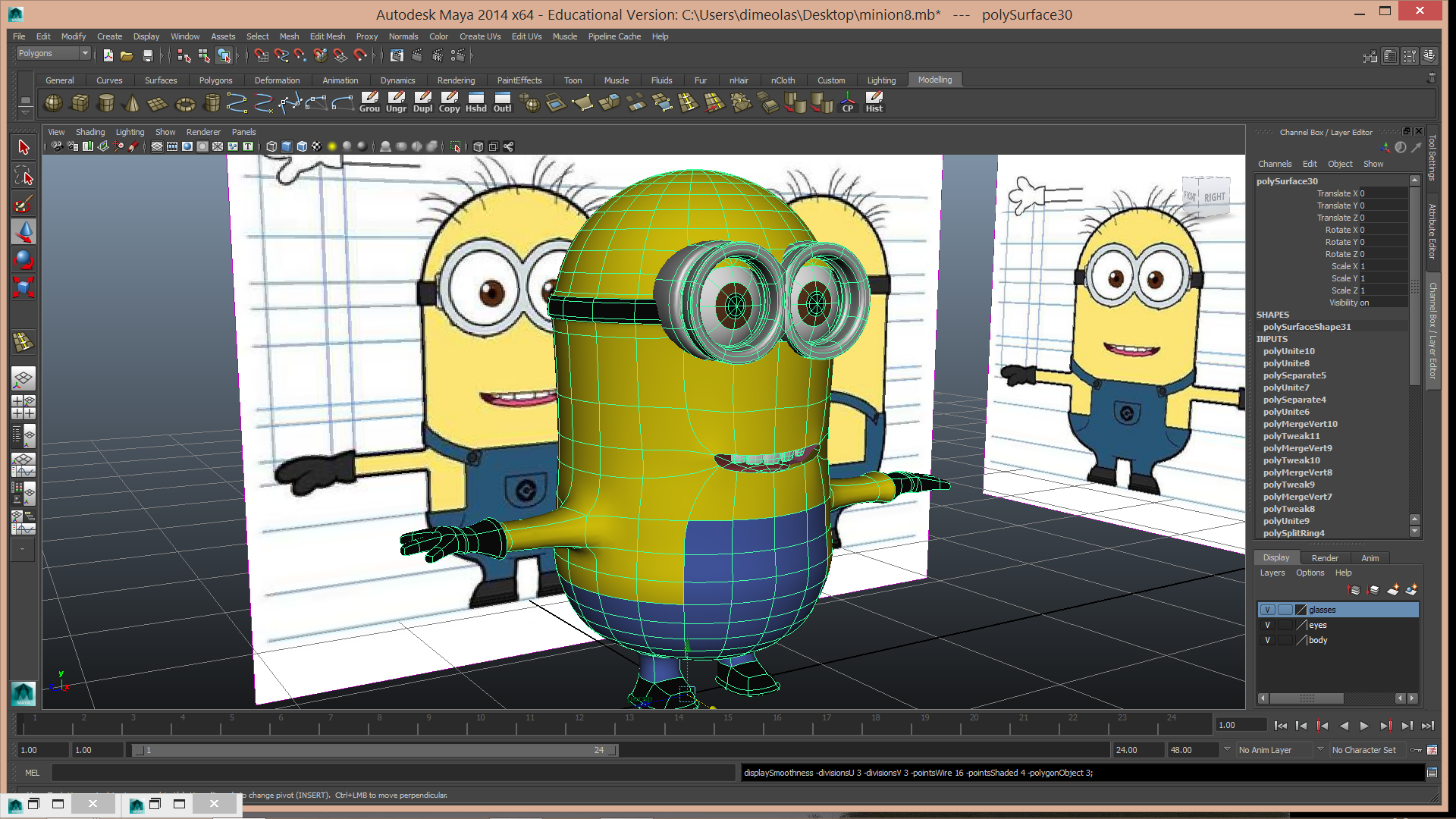Switch to the Render layer tab

1325,558
